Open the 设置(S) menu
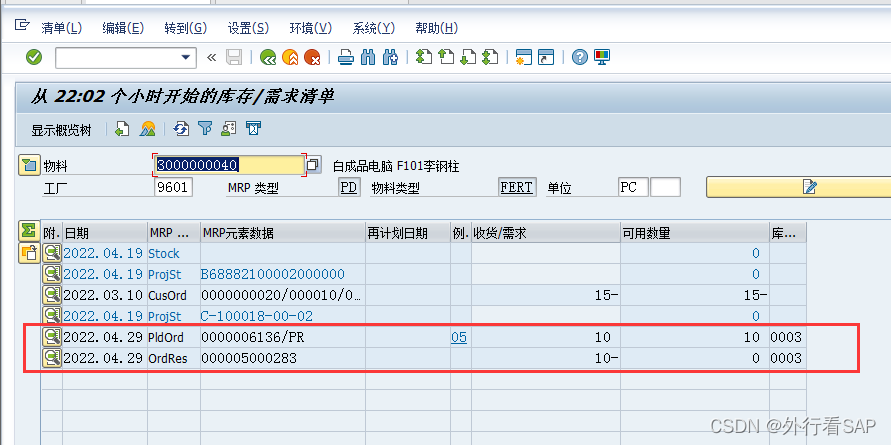This screenshot has width=891, height=445. point(247,27)
